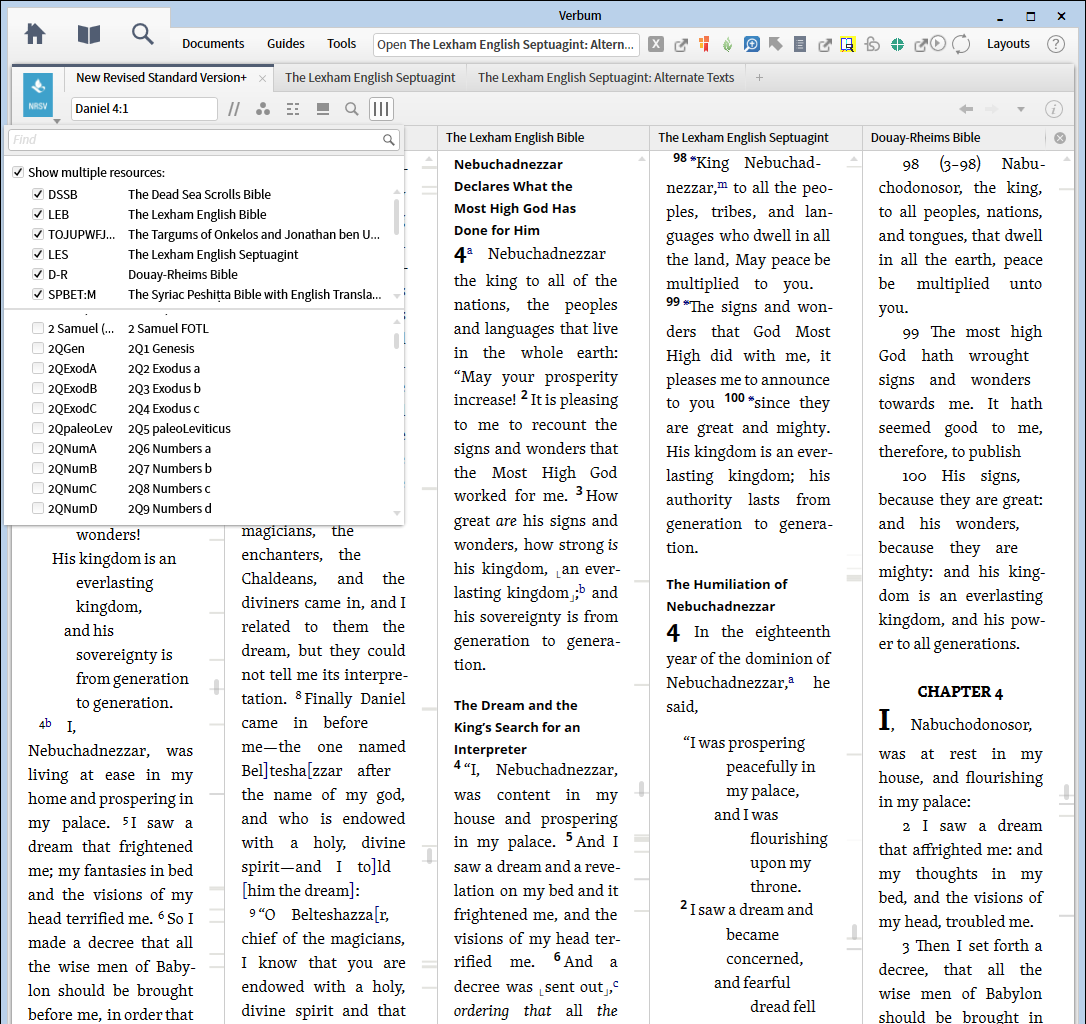Open the NRSV panel menu dropdown arrow
Image resolution: width=1086 pixels, height=1024 pixels.
pos(57,121)
